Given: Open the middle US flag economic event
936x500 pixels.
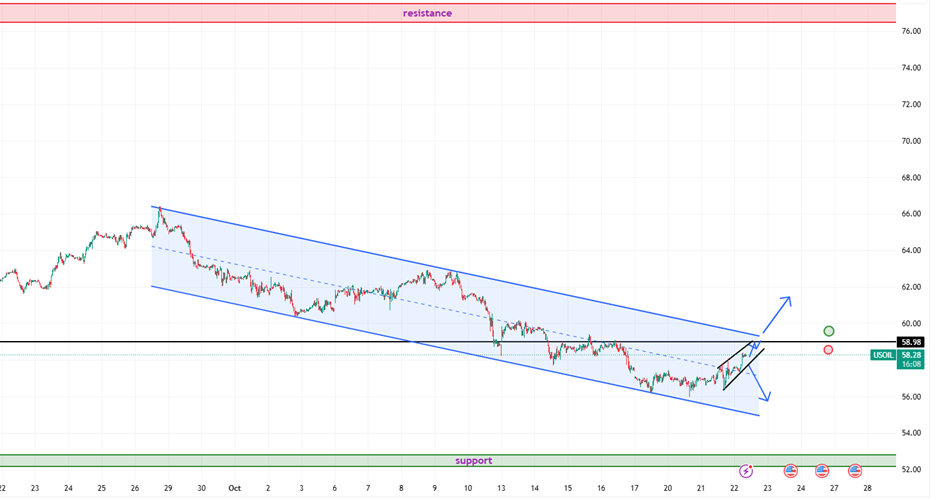Looking at the screenshot, I should pyautogui.click(x=822, y=470).
